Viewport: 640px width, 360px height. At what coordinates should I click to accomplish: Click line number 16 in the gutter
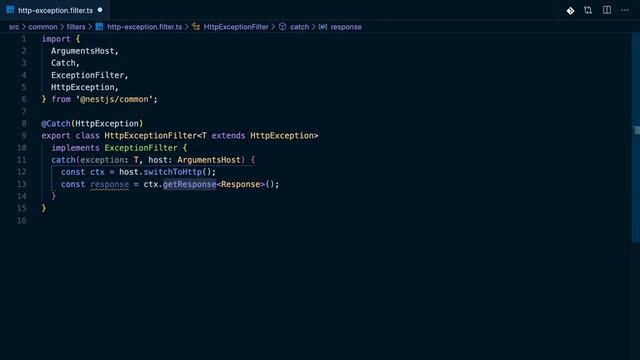coord(22,220)
